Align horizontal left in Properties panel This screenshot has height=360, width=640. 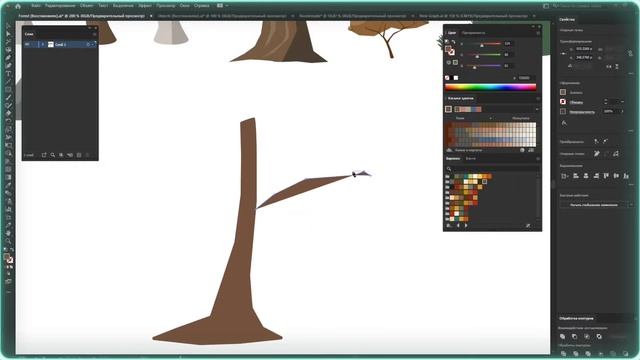click(576, 176)
